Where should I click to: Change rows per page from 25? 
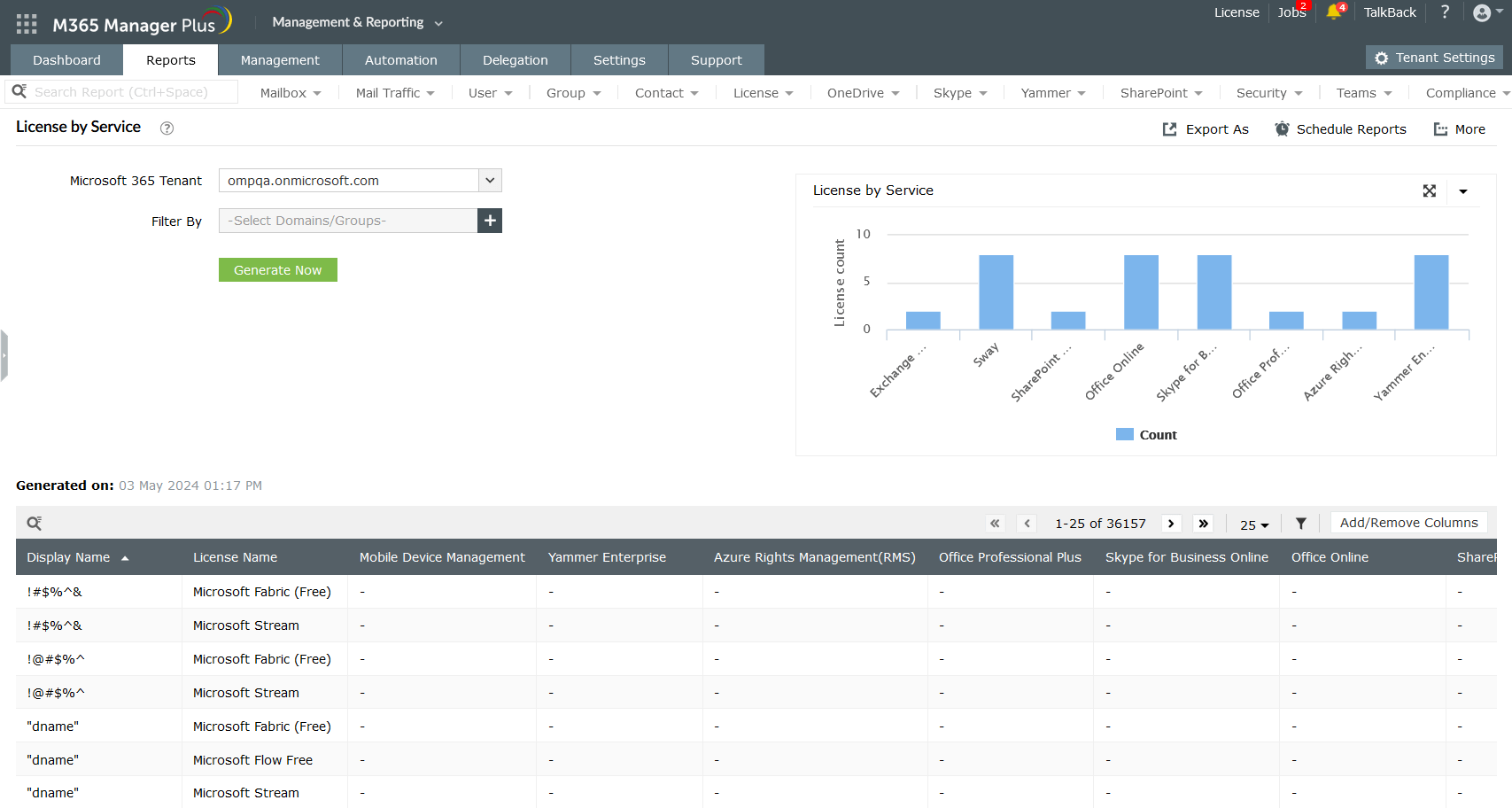pyautogui.click(x=1254, y=524)
